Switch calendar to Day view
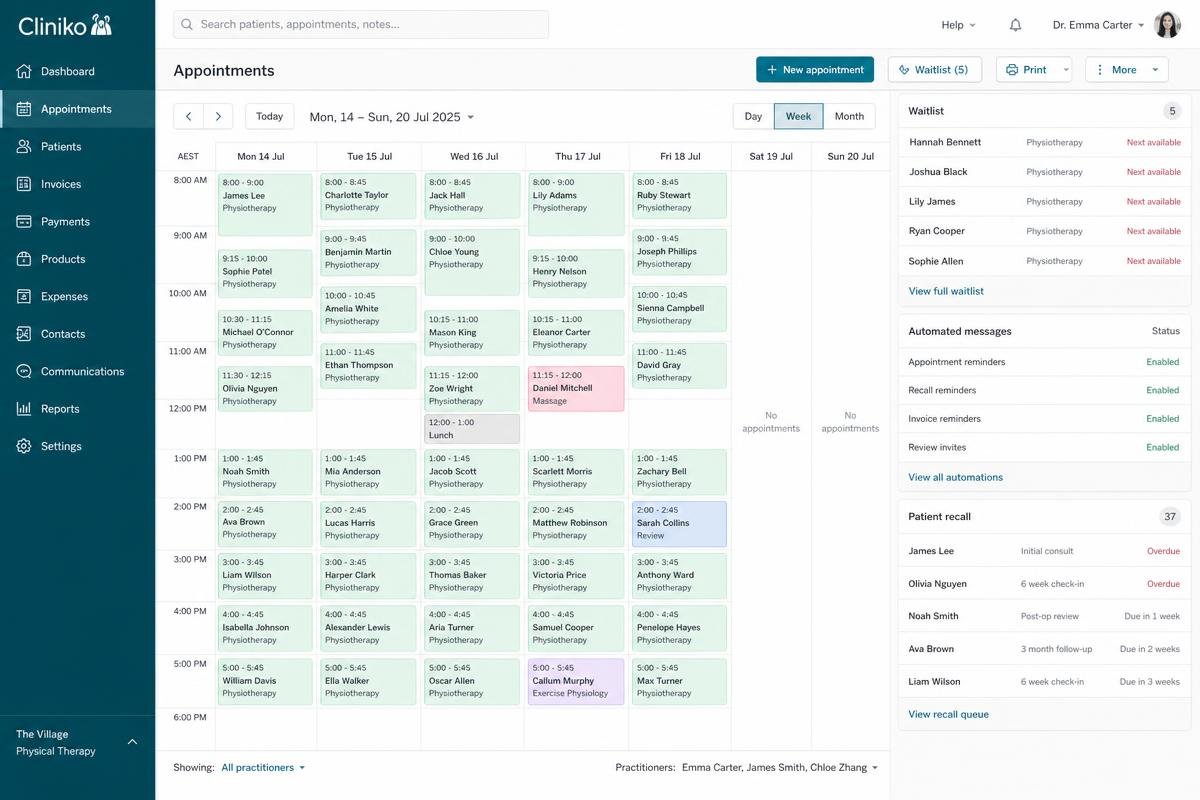 [753, 116]
